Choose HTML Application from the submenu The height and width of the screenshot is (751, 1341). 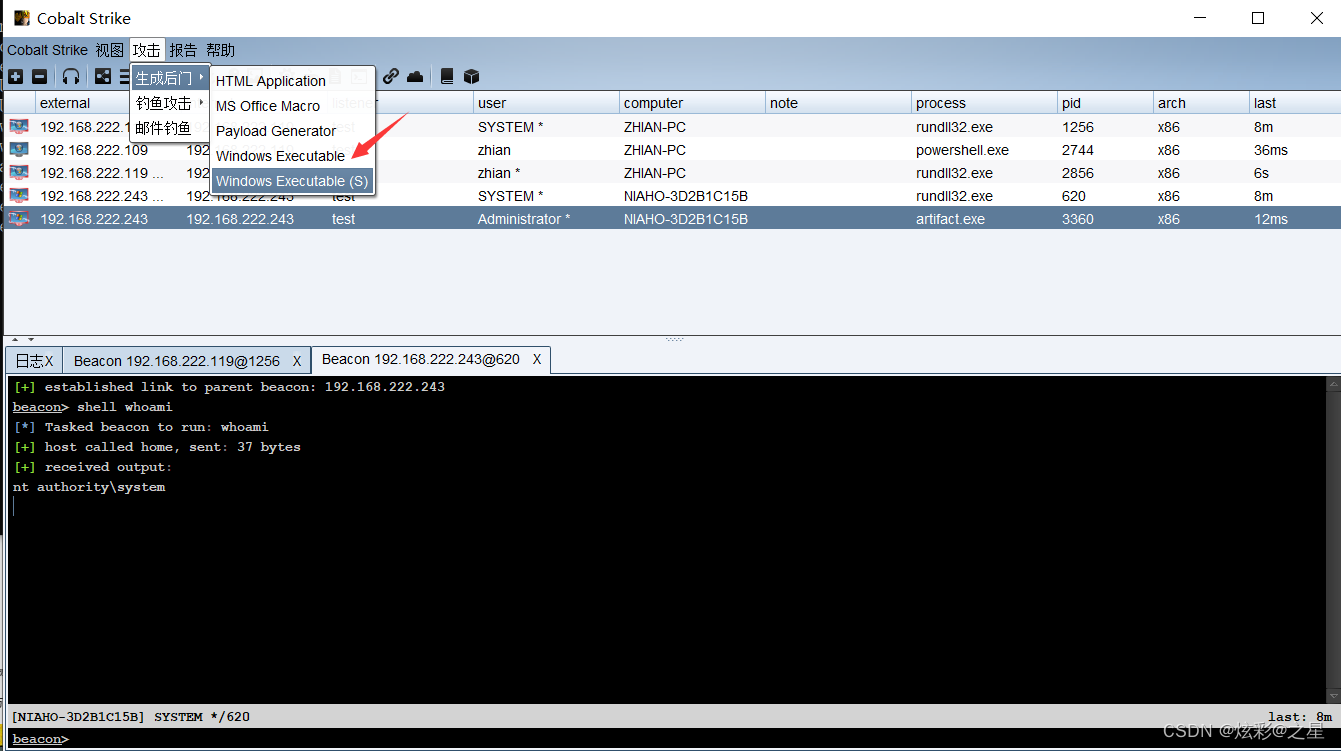(293, 81)
